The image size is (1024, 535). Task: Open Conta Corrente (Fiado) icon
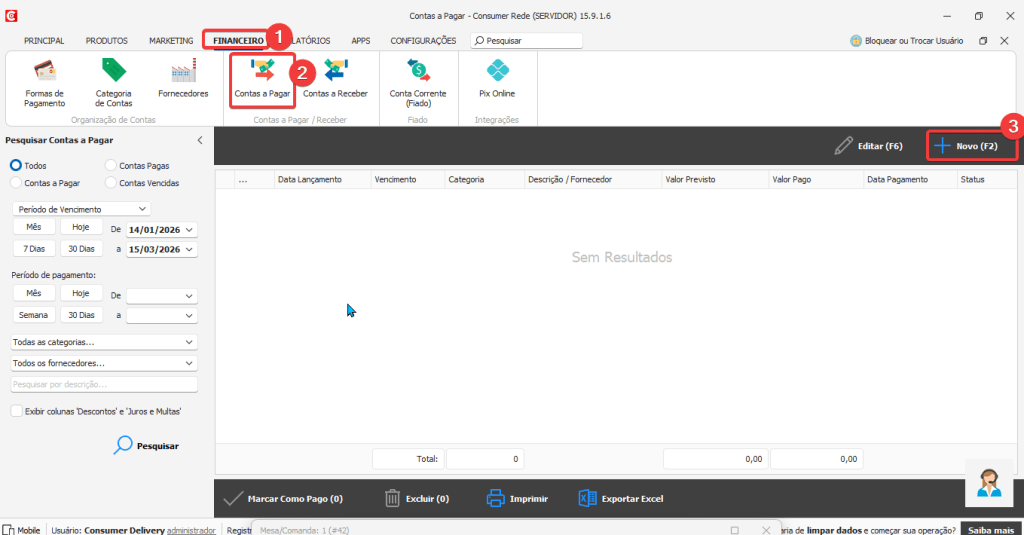418,72
